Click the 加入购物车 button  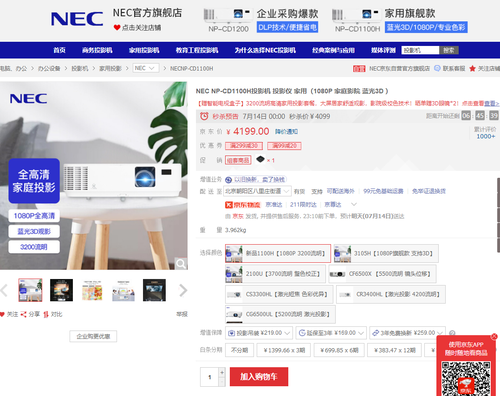(x=259, y=377)
